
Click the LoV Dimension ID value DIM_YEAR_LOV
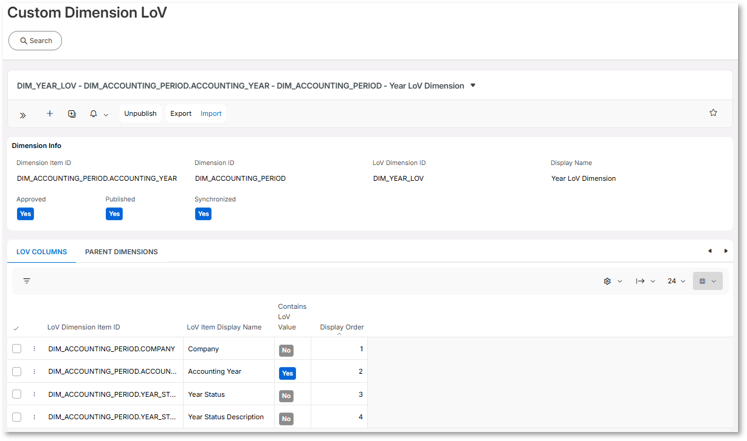click(x=398, y=179)
